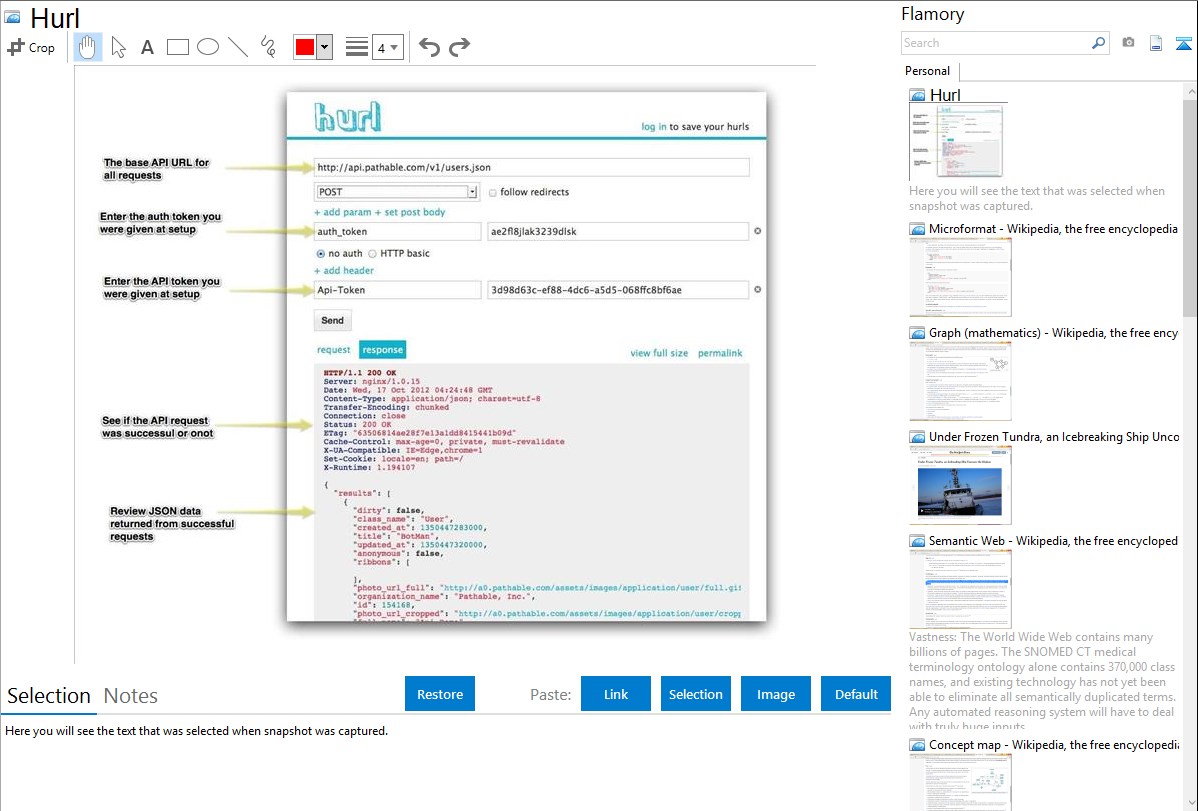Click the red color swatch
This screenshot has width=1198, height=811.
[305, 47]
